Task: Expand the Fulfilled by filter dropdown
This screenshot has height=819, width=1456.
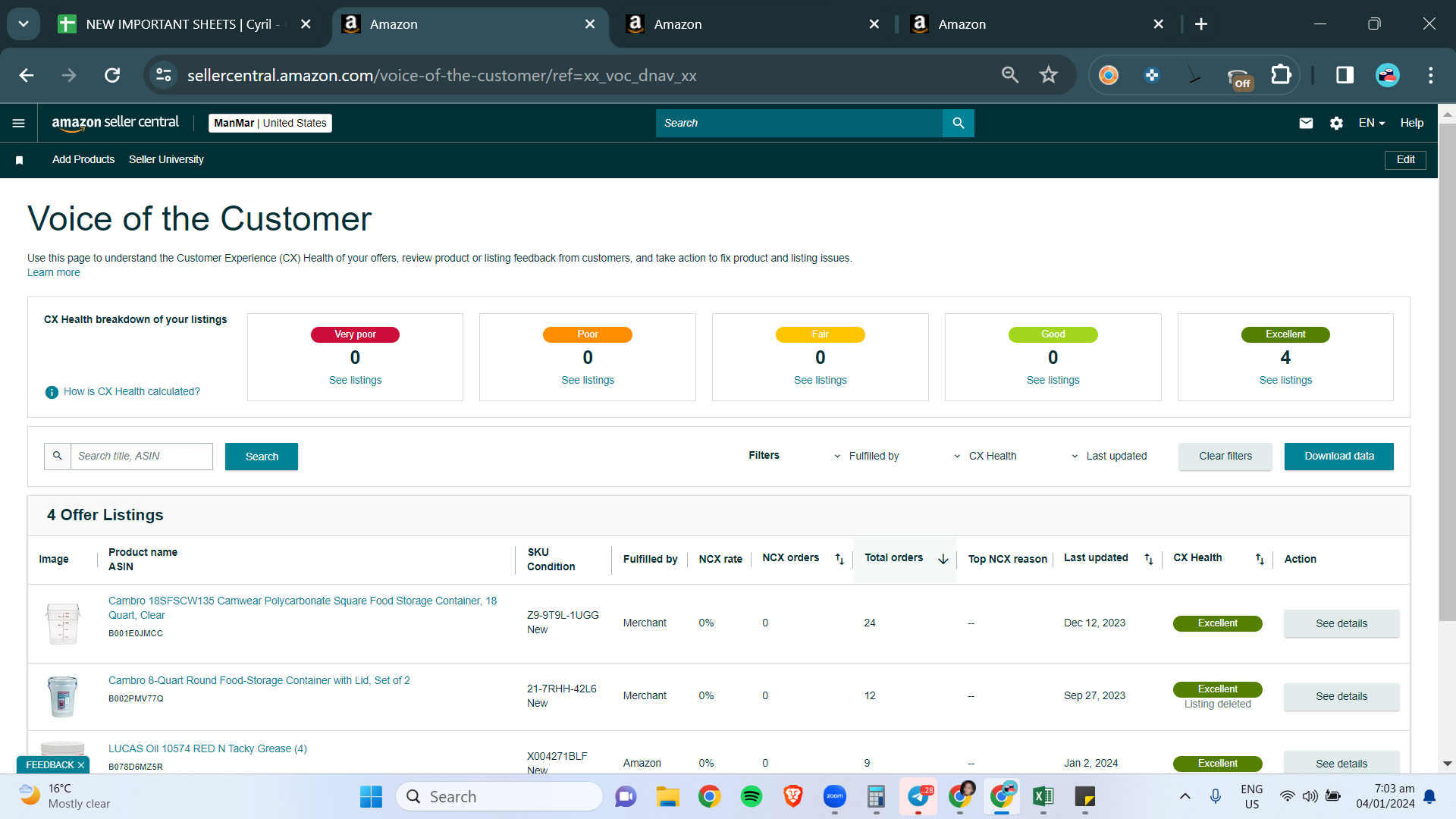Action: pos(866,457)
